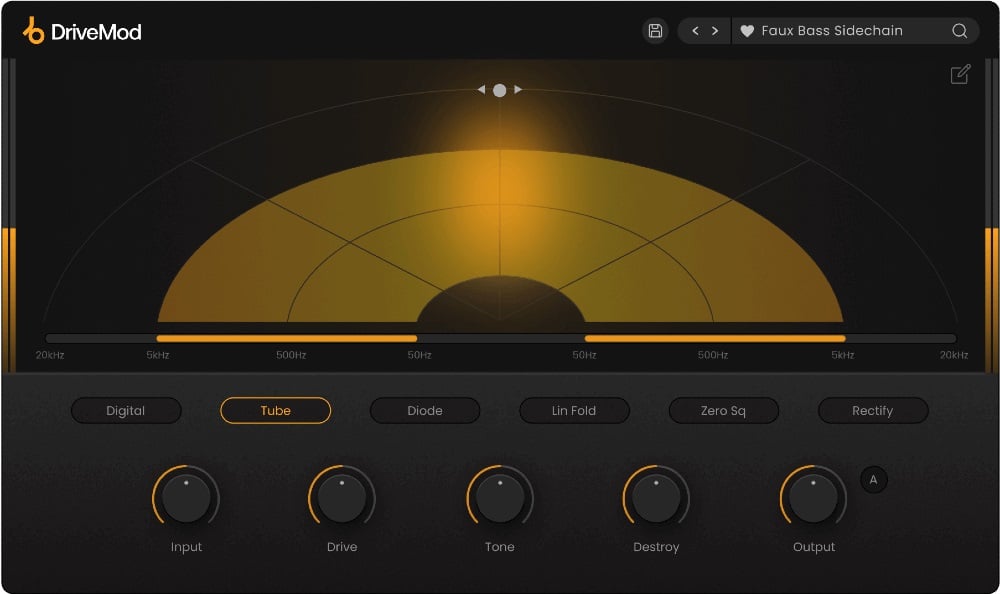Viewport: 1000px width, 594px height.
Task: Go to the previous preset arrow
Action: 696,31
